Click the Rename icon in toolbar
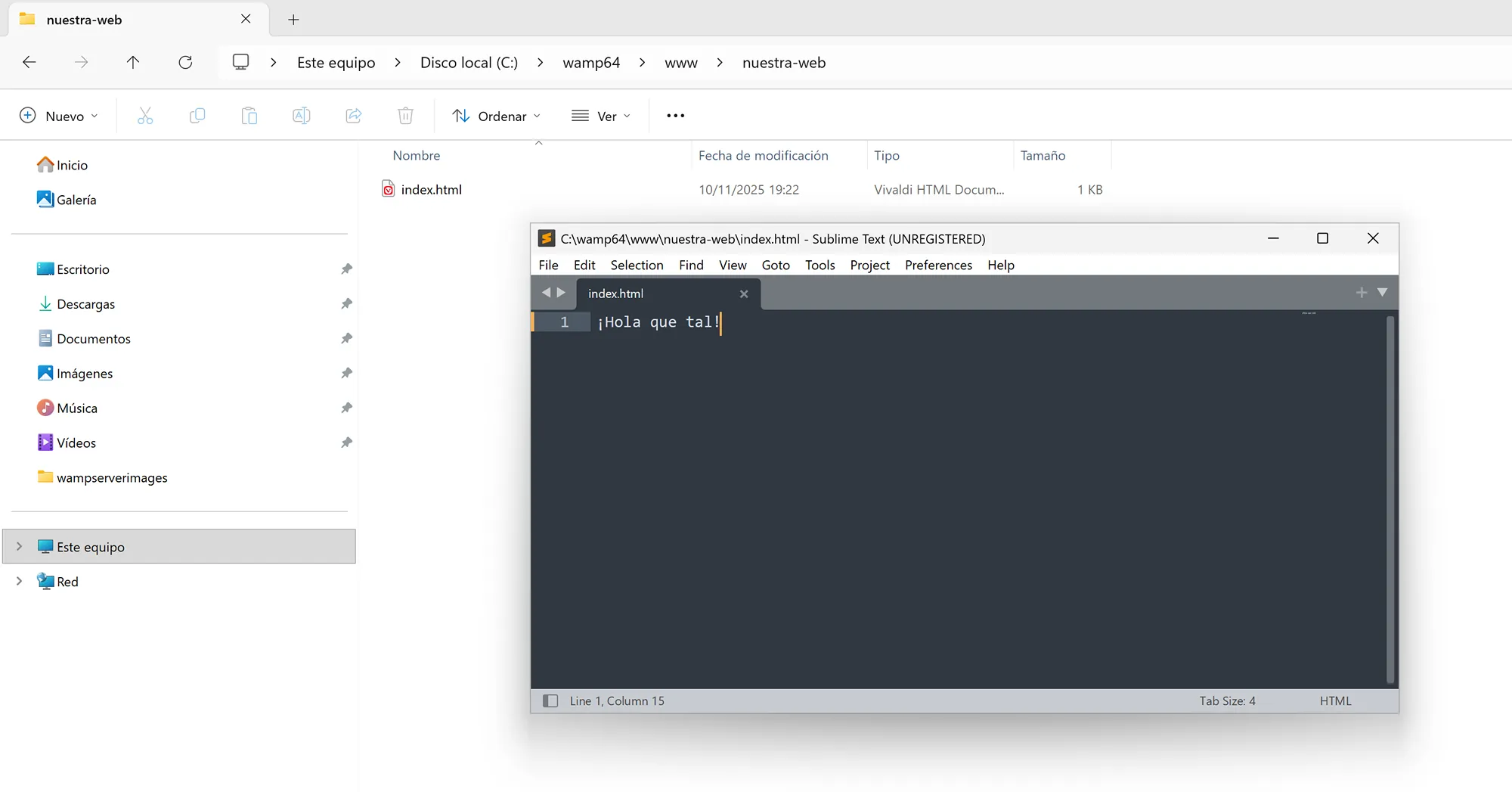The height and width of the screenshot is (792, 1512). [301, 116]
